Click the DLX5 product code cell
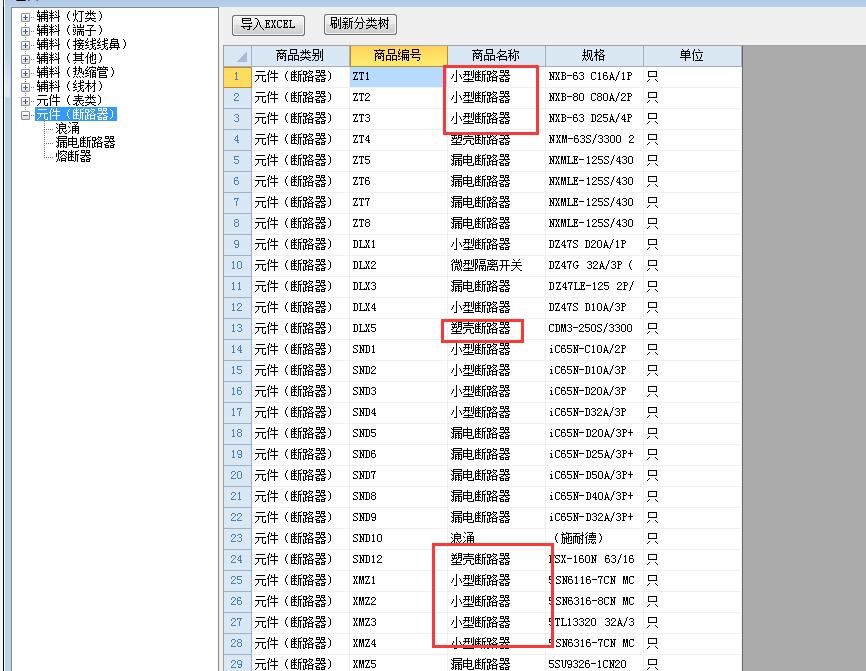Image resolution: width=866 pixels, height=671 pixels. [x=398, y=328]
